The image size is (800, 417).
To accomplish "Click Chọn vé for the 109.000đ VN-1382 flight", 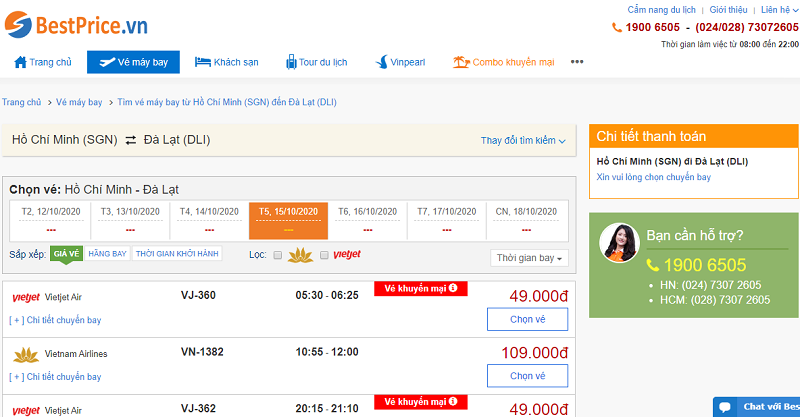I will [x=528, y=376].
